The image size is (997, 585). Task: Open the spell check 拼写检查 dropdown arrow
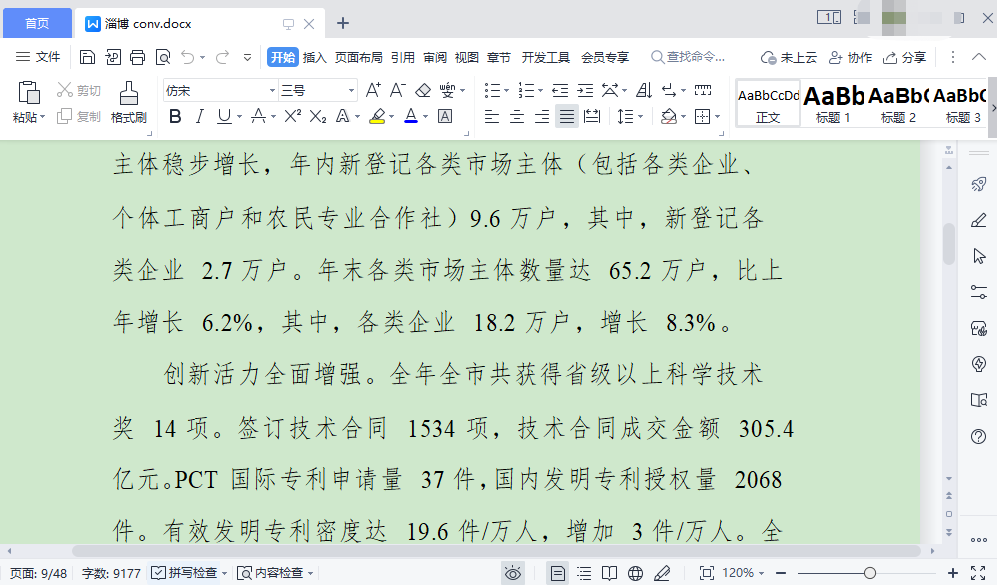(x=224, y=573)
